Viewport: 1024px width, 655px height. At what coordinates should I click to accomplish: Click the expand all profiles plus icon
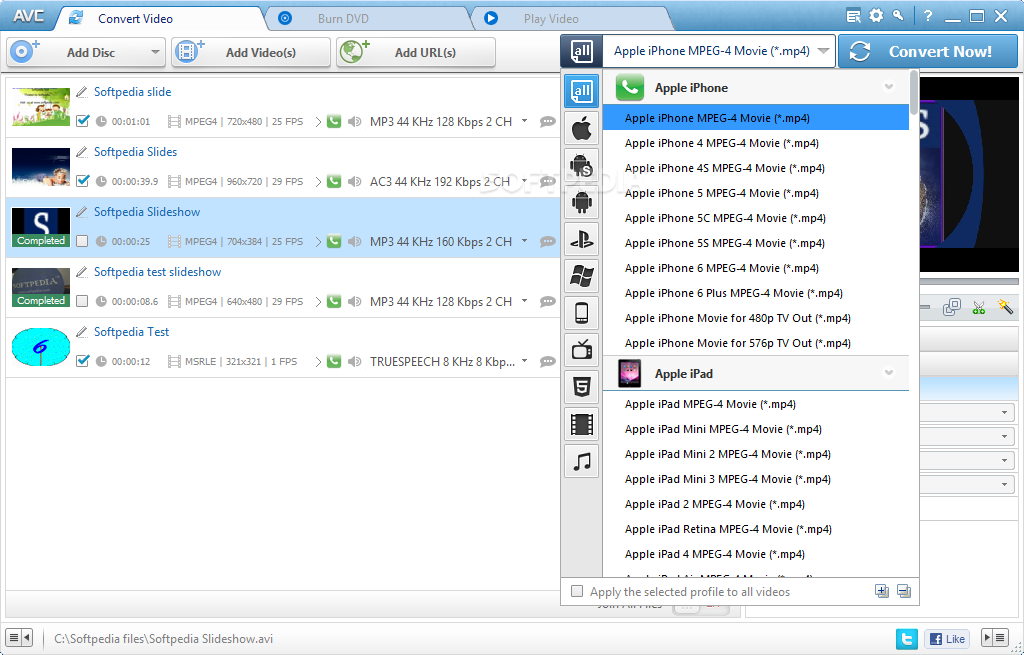coord(882,591)
